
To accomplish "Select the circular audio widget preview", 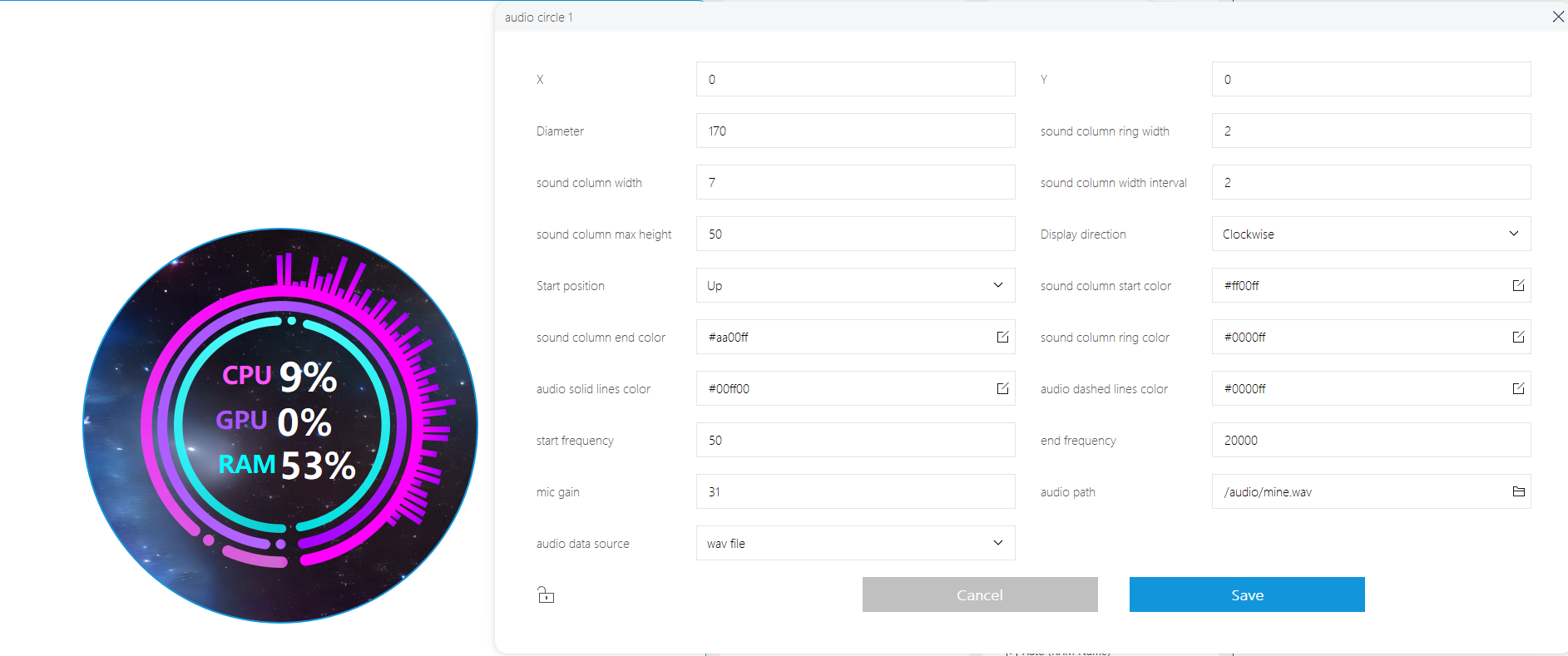I will 280,425.
